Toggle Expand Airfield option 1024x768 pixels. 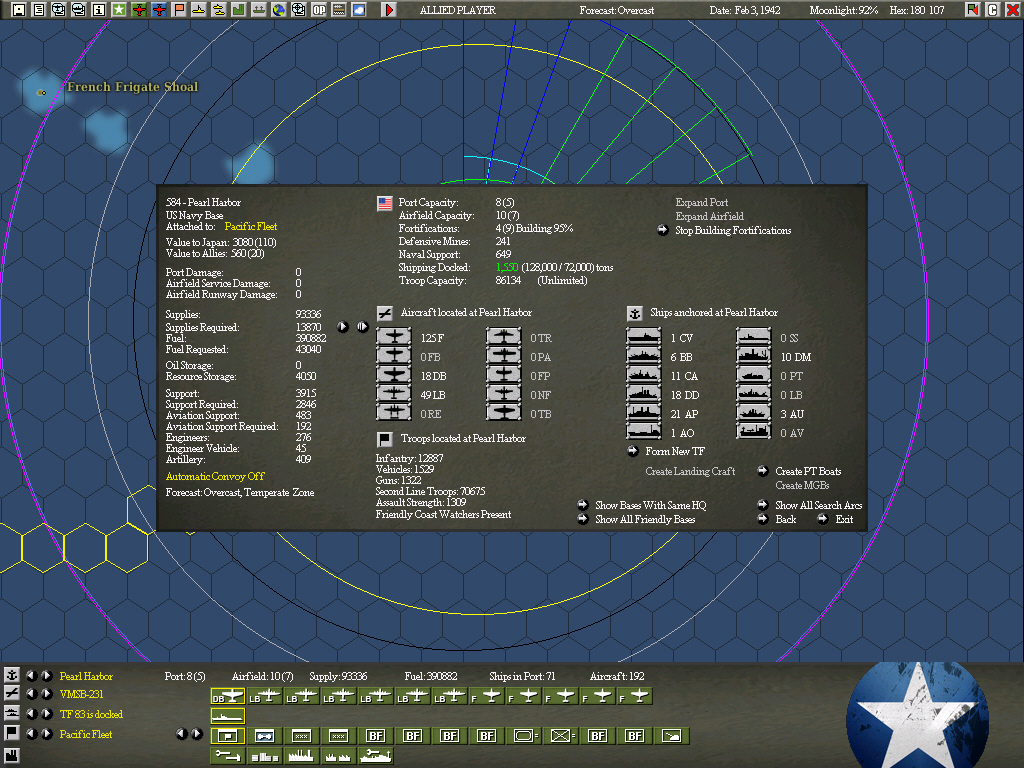coord(709,216)
